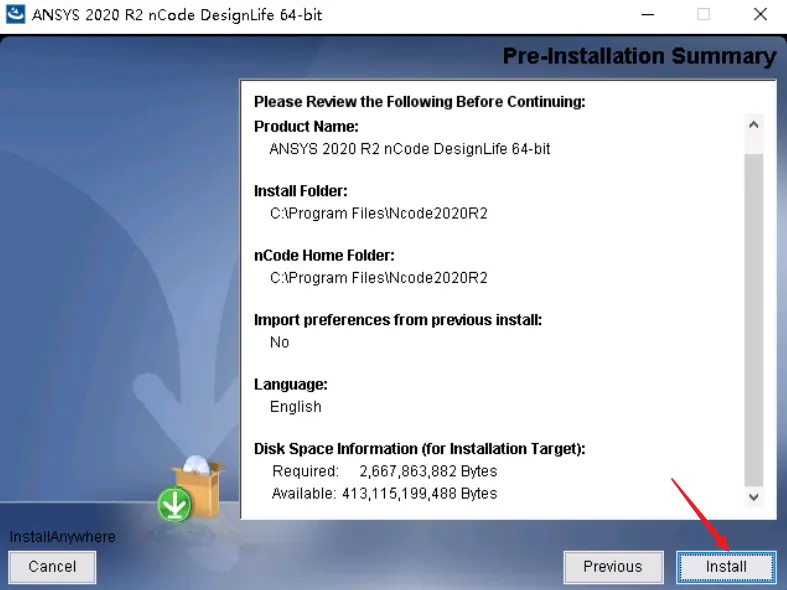Click the 'Install Folder:' label
787x590 pixels.
tap(301, 191)
